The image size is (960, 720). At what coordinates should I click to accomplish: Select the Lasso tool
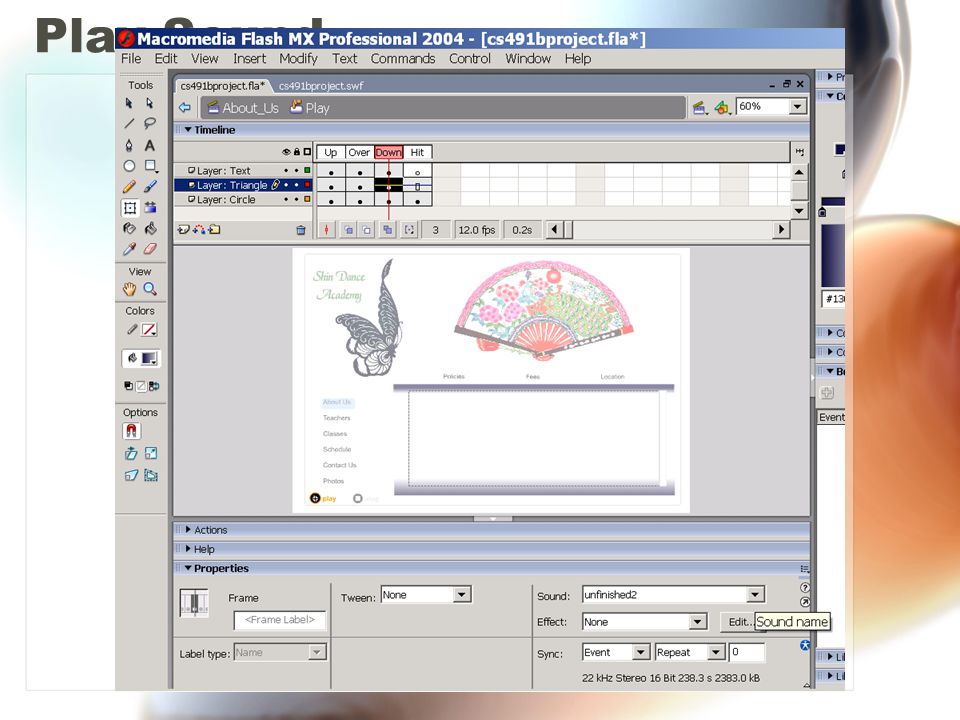click(149, 124)
